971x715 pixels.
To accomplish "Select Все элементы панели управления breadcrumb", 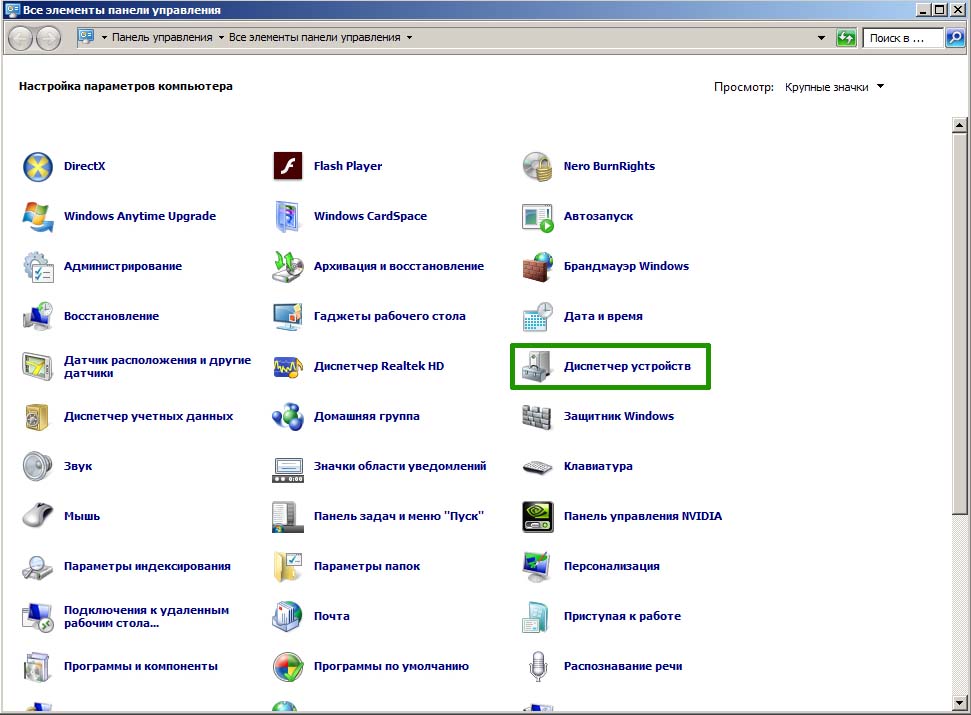I will coord(315,38).
